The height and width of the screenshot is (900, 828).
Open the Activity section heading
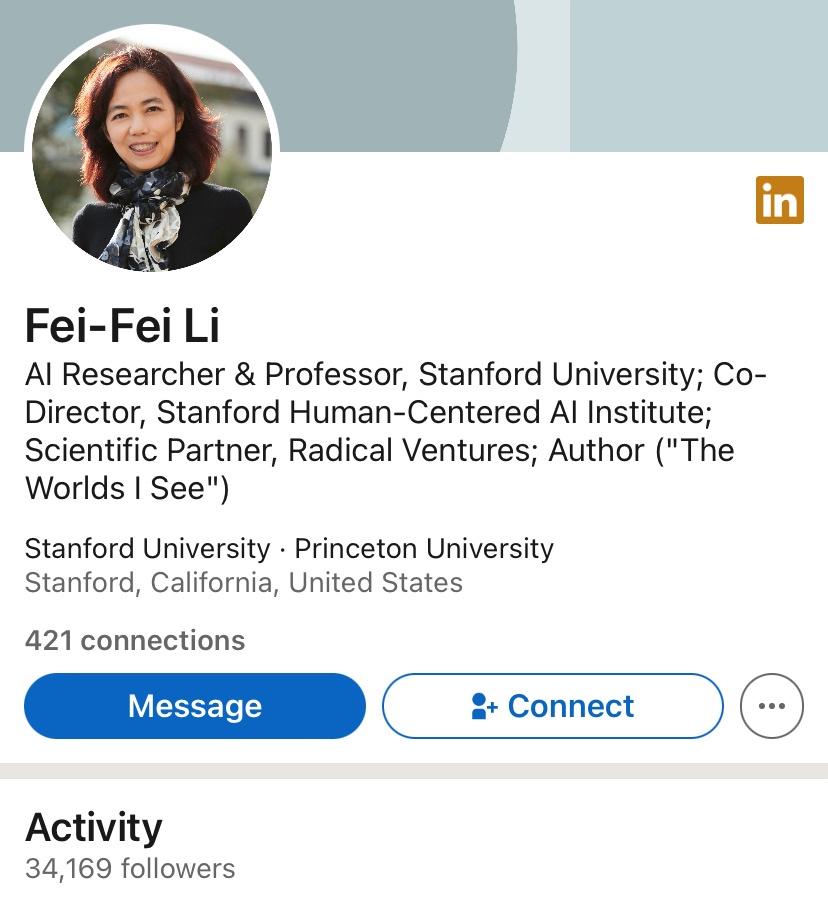coord(93,828)
